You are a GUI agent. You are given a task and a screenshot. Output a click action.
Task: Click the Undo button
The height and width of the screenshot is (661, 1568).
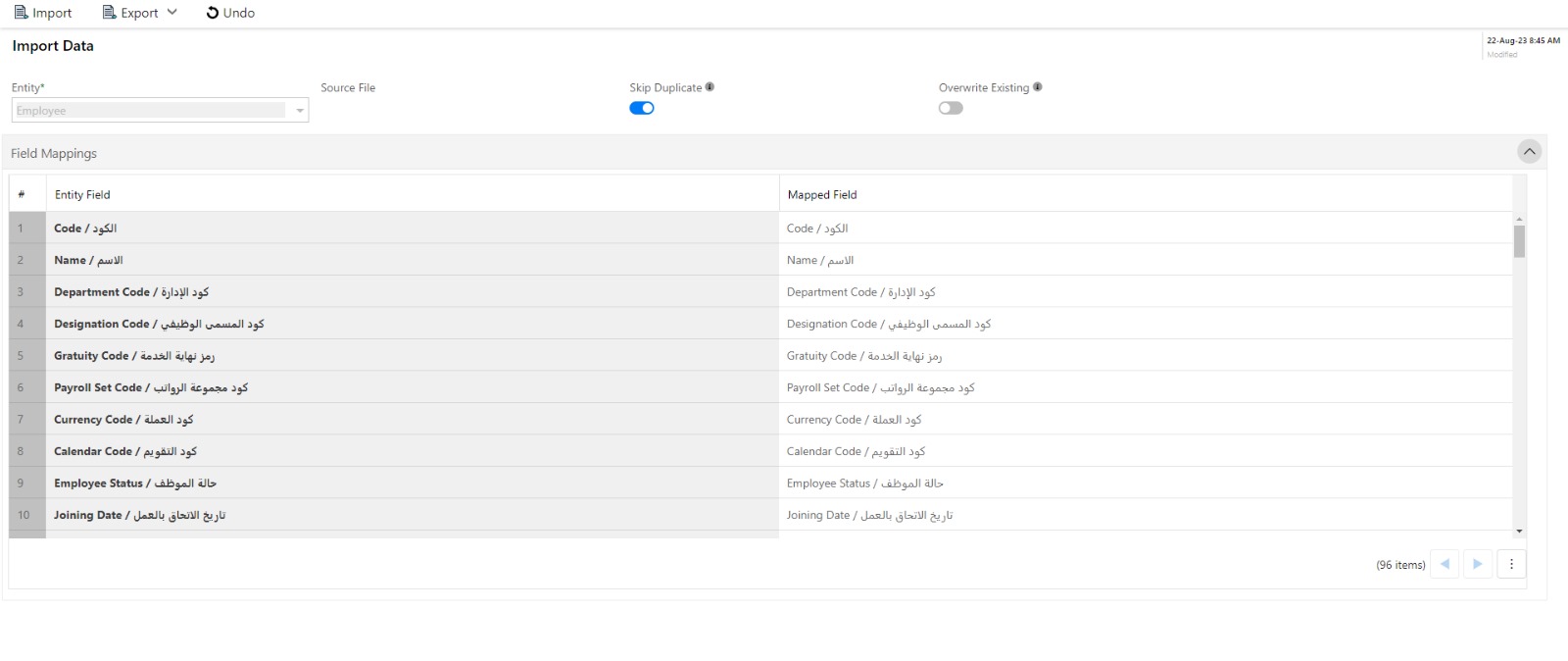[230, 13]
